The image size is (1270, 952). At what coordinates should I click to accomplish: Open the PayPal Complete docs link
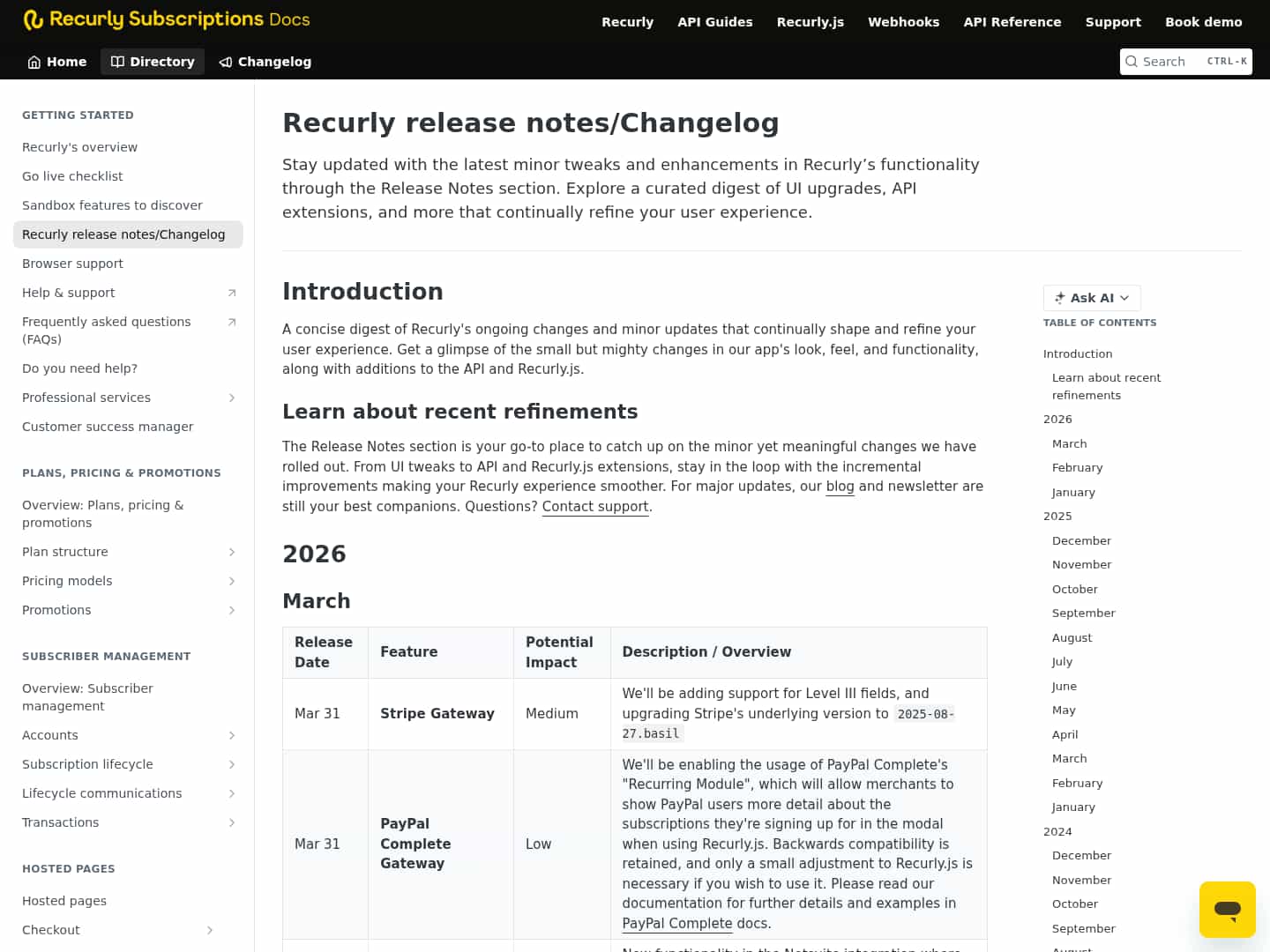[x=677, y=923]
